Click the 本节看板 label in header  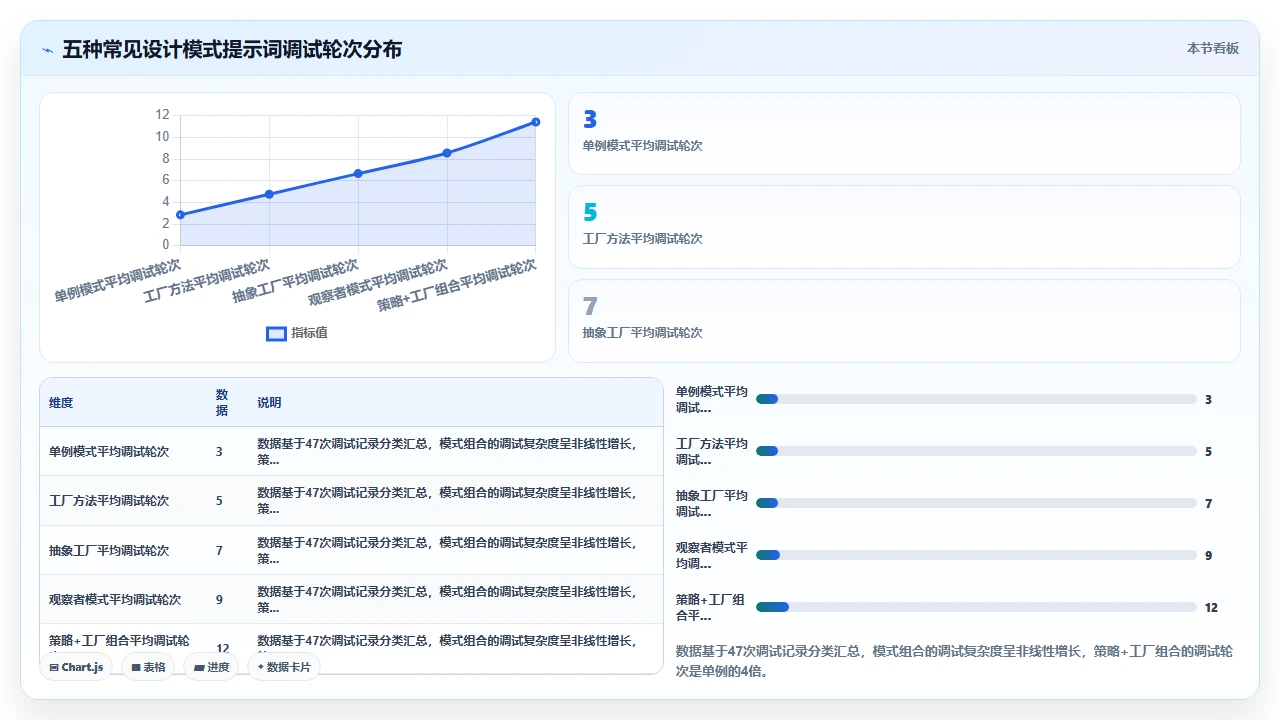point(1213,48)
